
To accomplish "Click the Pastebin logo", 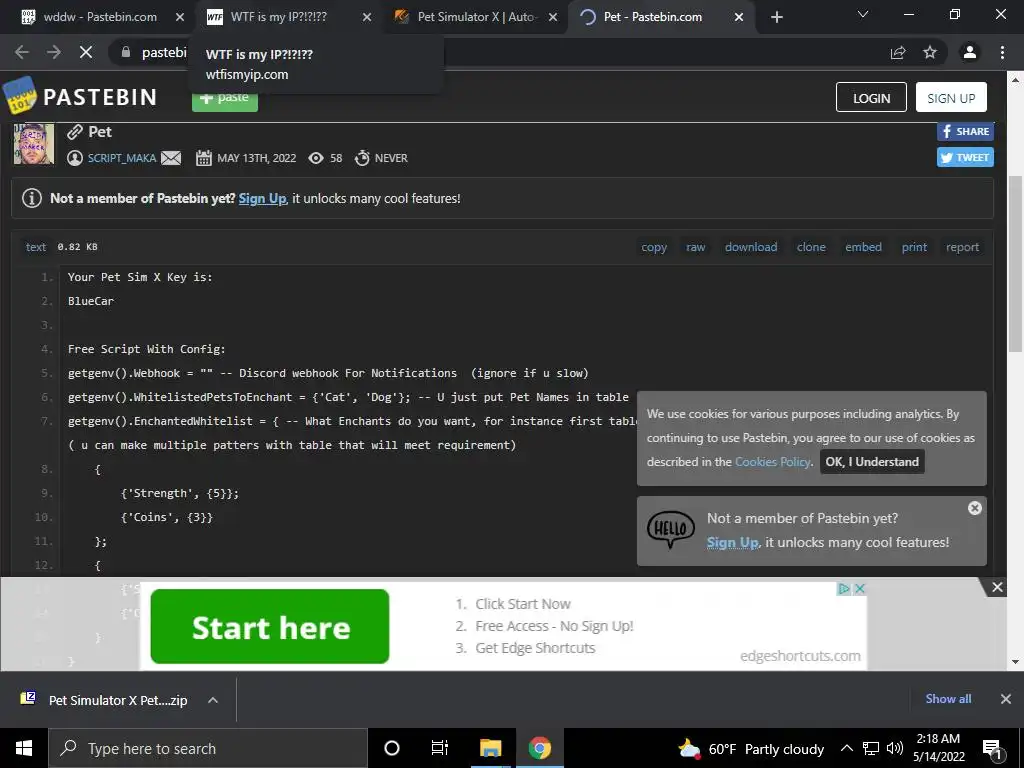I will [x=80, y=97].
